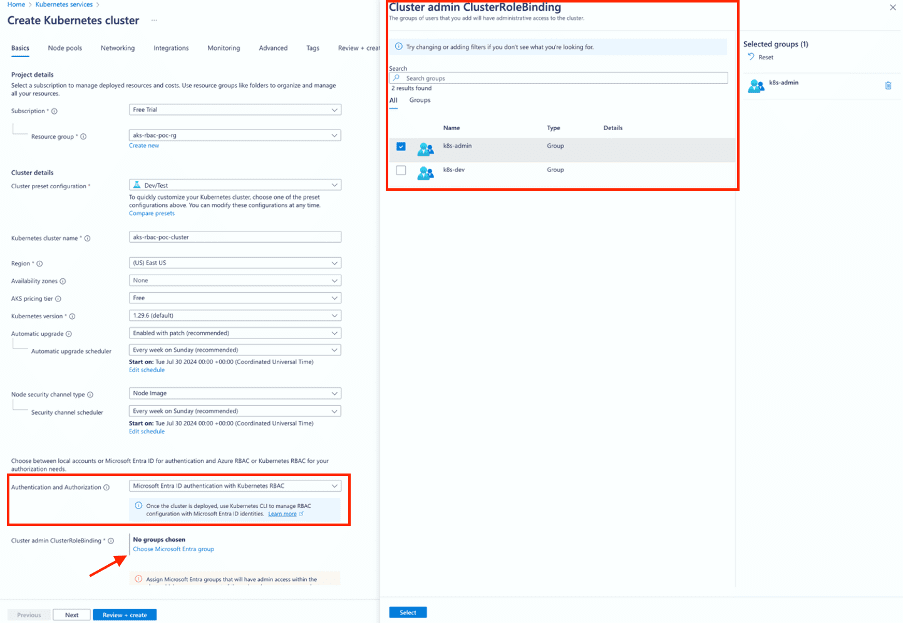Screen dimensions: 904x624
Task: Close the ClusterRoleBinding panel
Action: [x=892, y=7]
